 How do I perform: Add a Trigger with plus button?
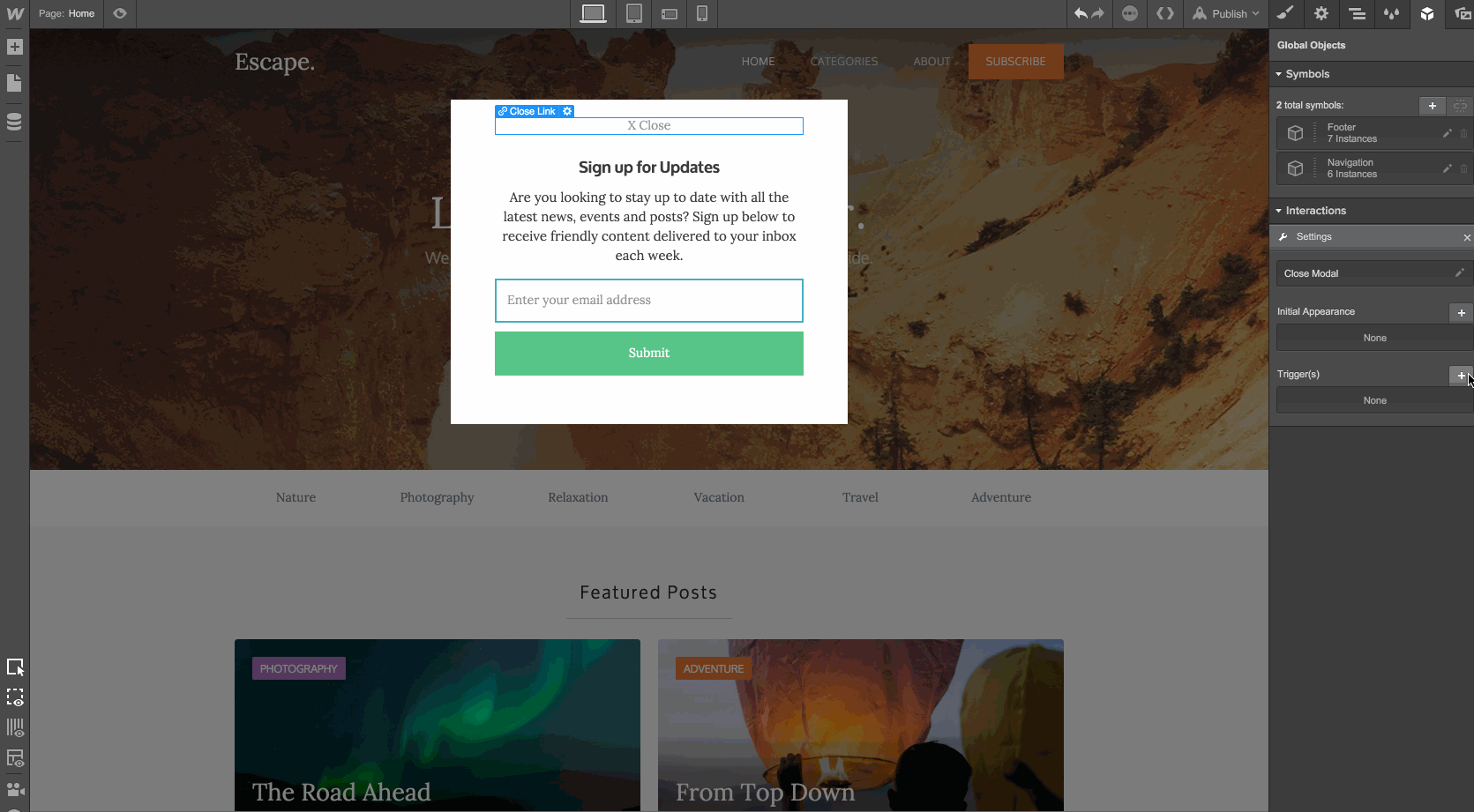[x=1462, y=376]
